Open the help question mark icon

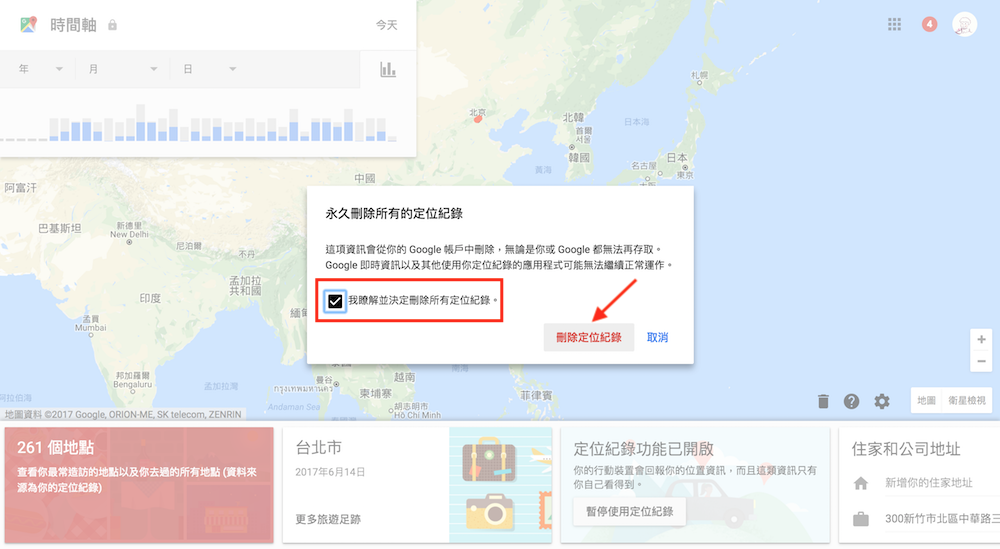coord(851,401)
